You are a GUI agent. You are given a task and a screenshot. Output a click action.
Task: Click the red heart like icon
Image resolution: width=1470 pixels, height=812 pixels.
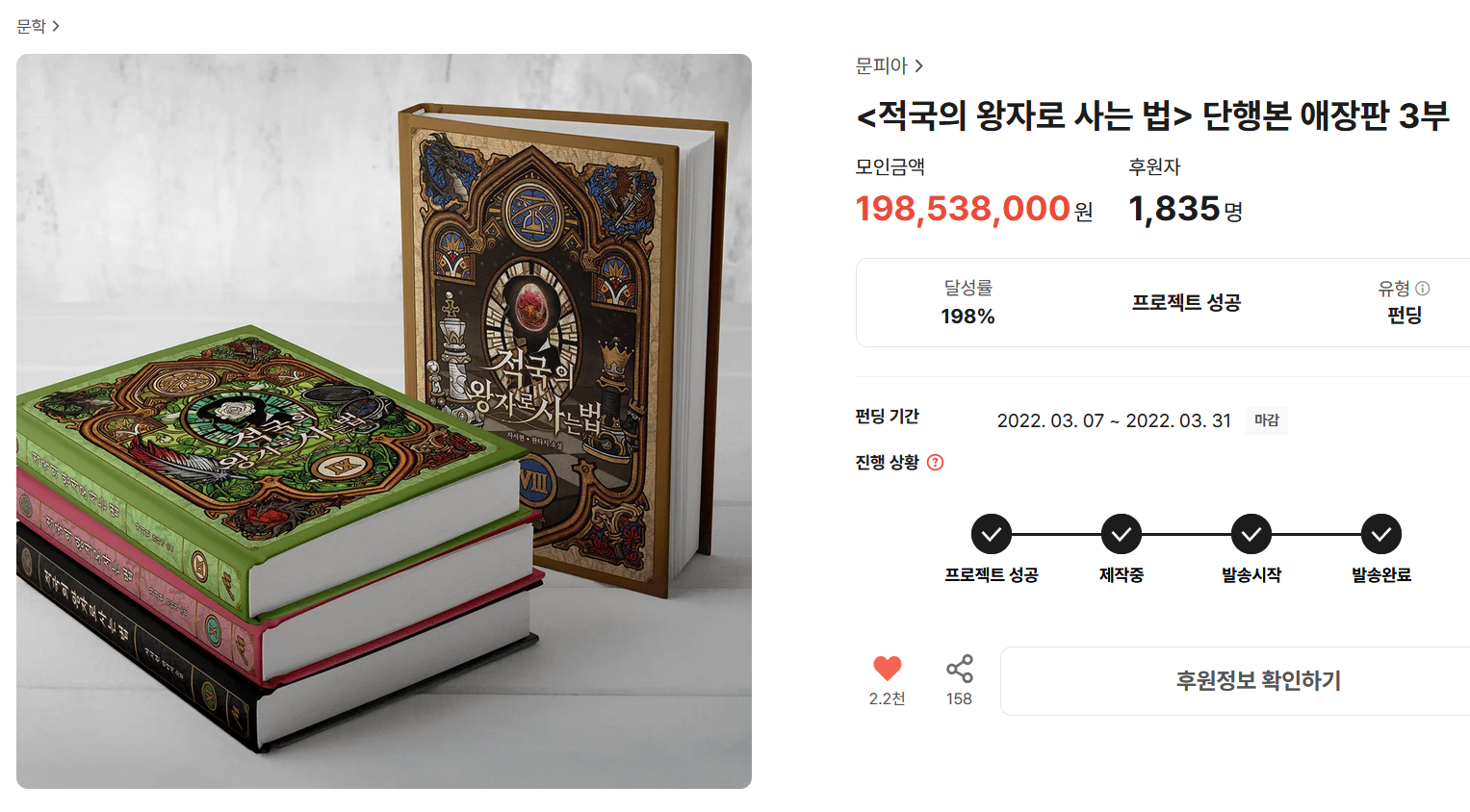pyautogui.click(x=887, y=668)
